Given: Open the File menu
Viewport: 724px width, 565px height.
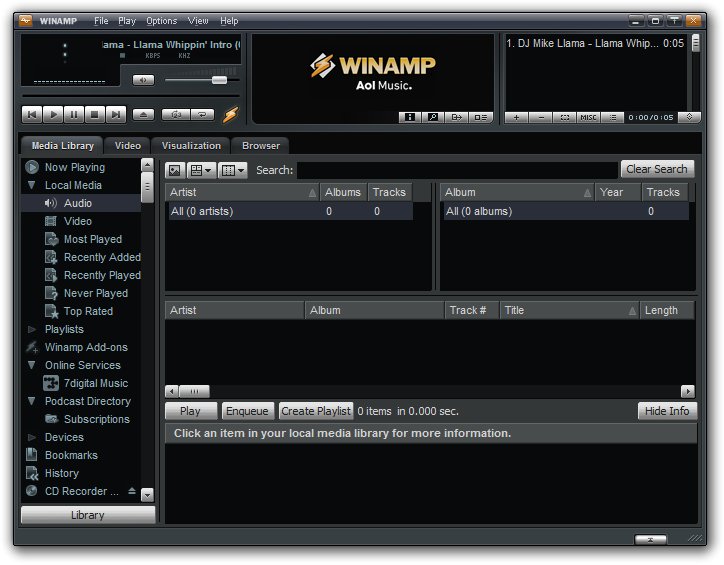Looking at the screenshot, I should (101, 21).
